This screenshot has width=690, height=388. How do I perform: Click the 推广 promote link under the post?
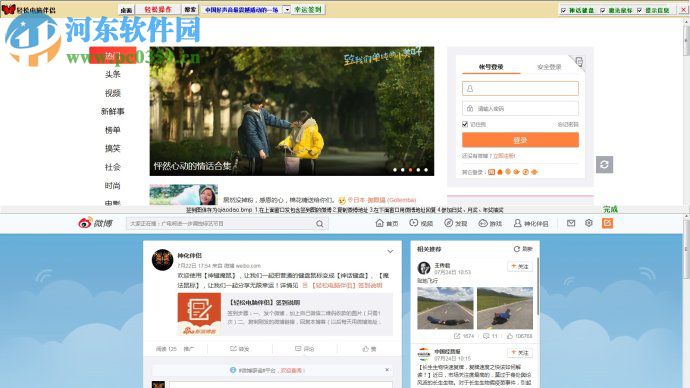pyautogui.click(x=189, y=349)
